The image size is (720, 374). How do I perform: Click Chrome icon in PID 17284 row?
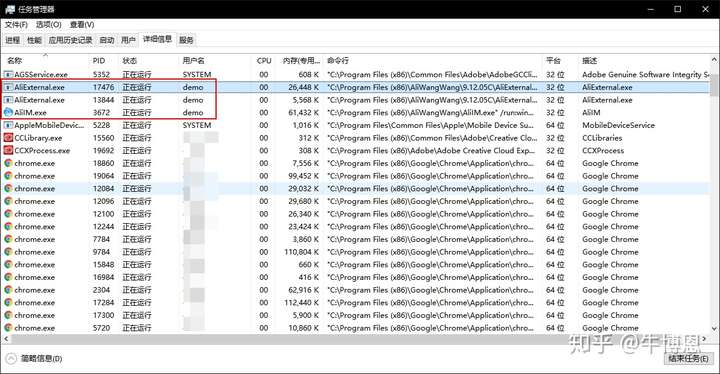(8, 302)
